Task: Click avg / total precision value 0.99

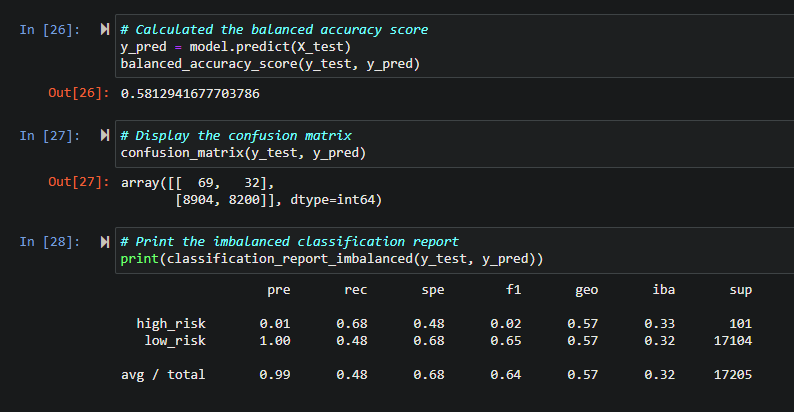Action: [275, 375]
